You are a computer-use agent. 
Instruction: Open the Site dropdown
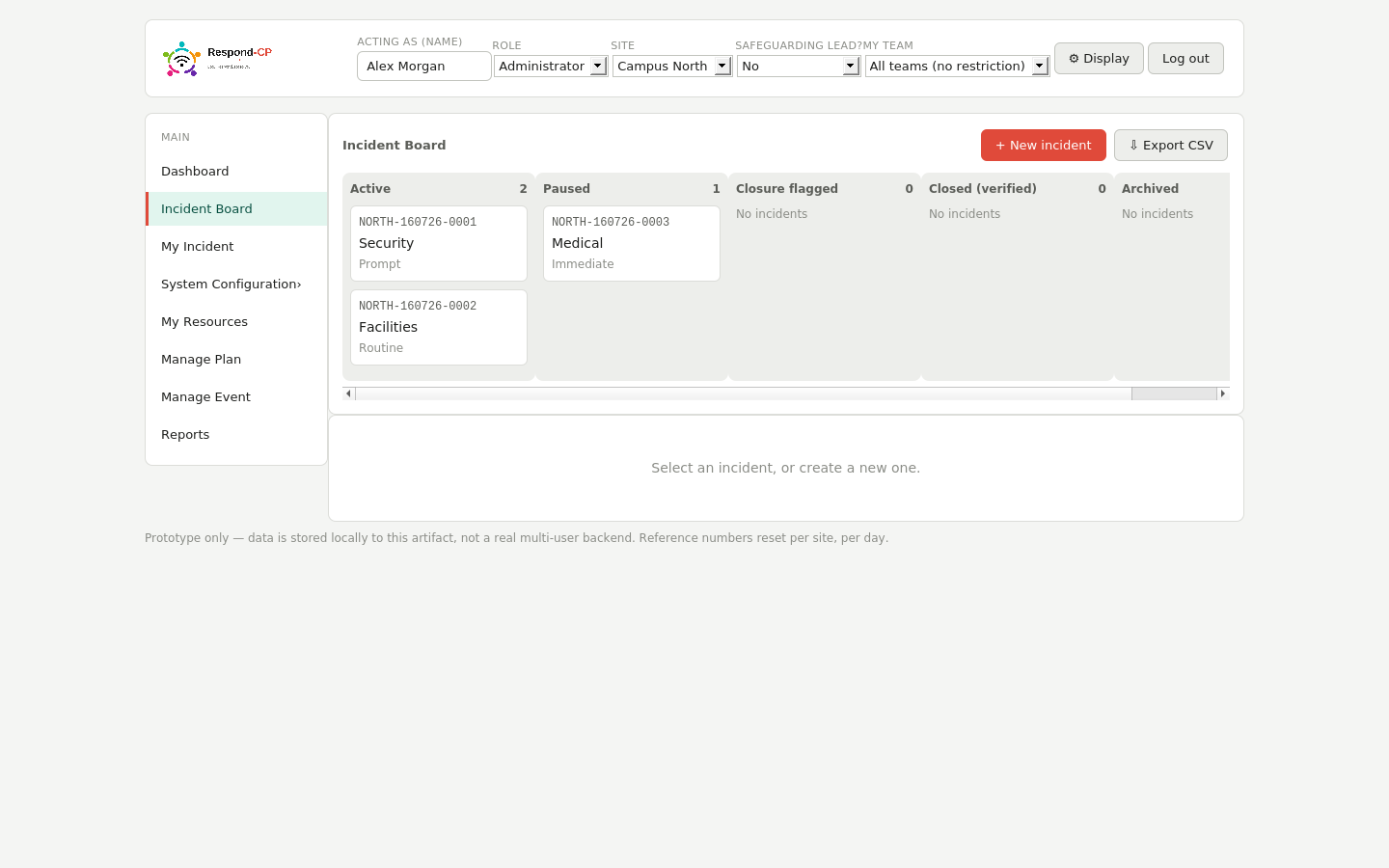click(672, 66)
